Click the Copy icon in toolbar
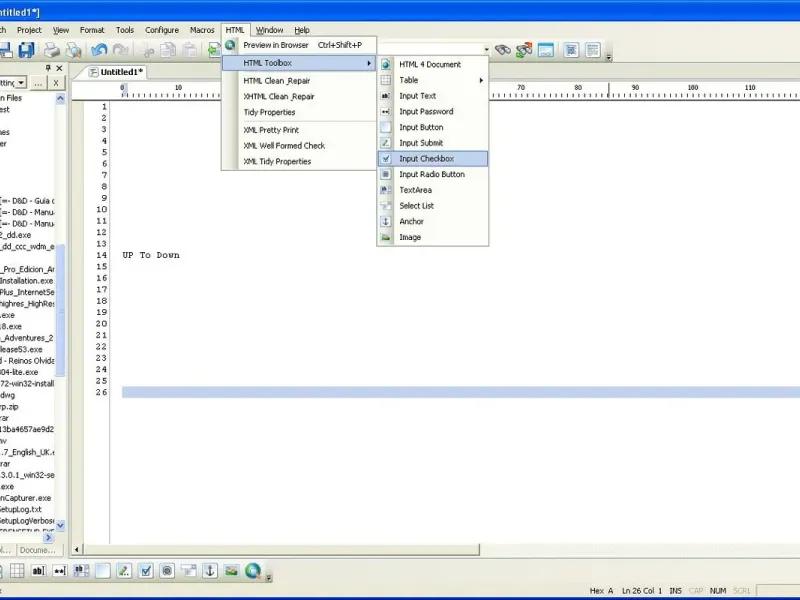The image size is (800, 600). (168, 50)
